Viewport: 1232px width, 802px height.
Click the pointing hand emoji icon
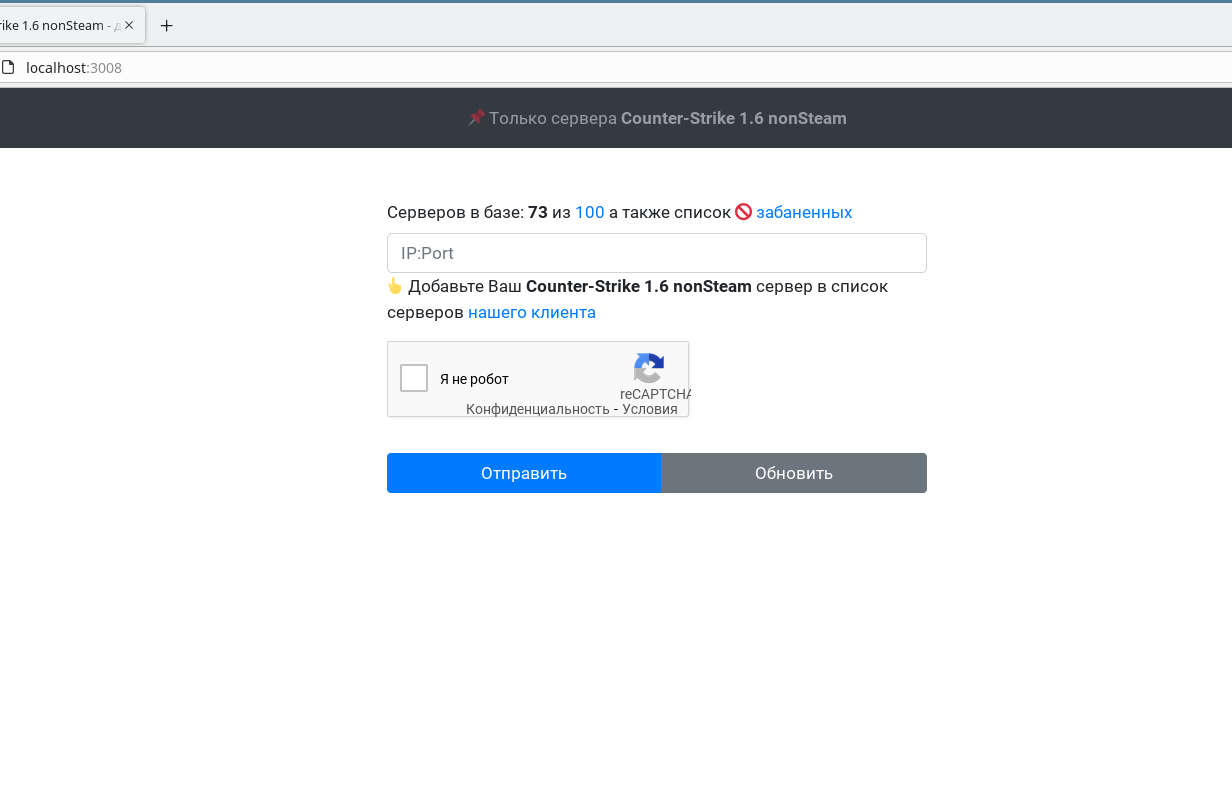click(395, 286)
